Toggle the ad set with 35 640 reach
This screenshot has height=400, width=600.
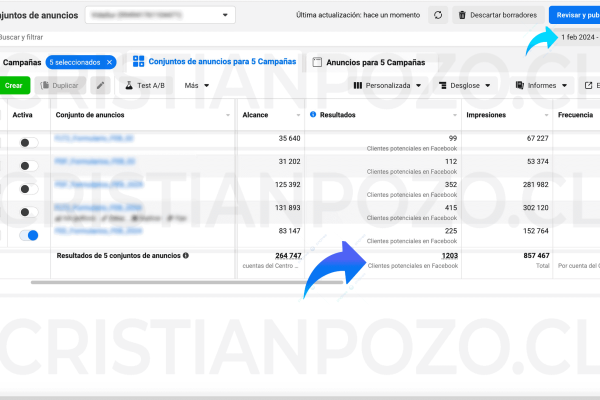coord(29,143)
